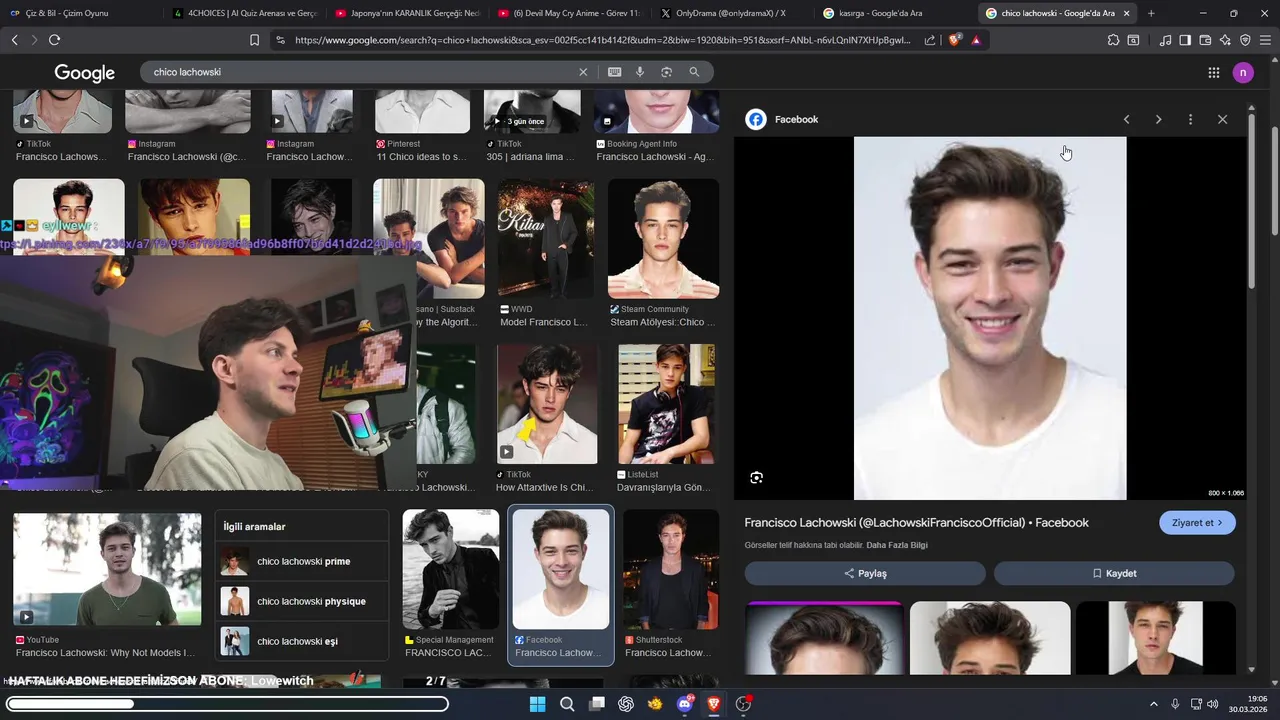Screen dimensions: 1280x720
Task: Open the Special Management black-and-white thumbnail
Action: click(x=451, y=569)
